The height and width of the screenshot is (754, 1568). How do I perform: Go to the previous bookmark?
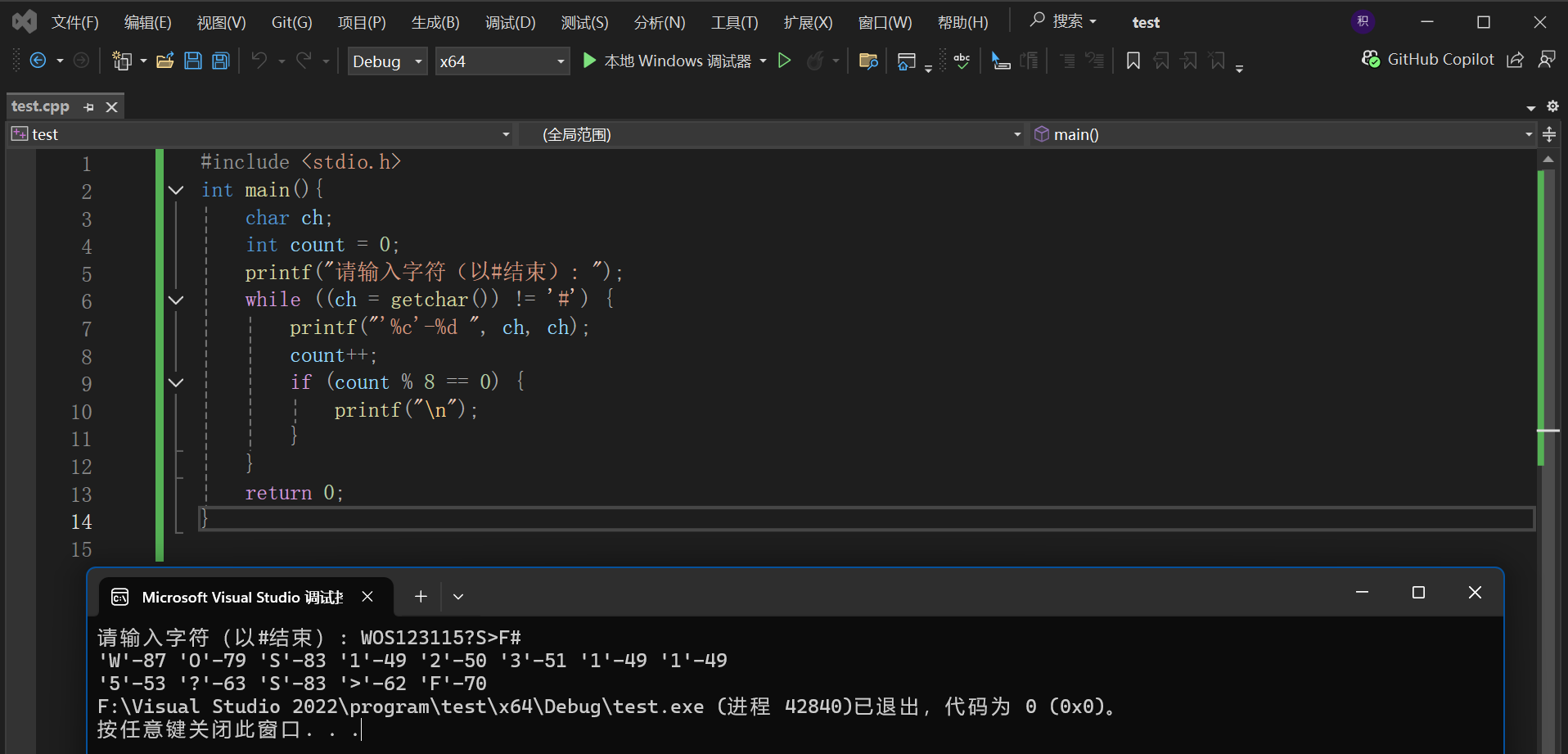coord(1161,61)
